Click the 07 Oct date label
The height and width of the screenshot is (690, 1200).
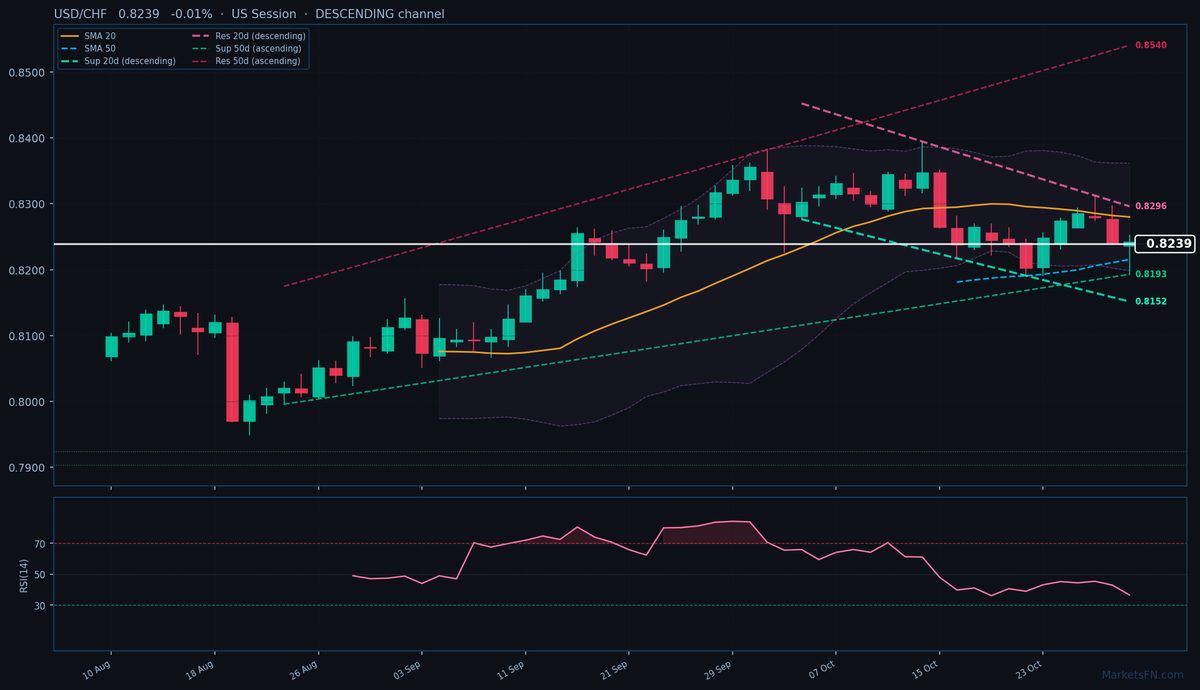[820, 669]
